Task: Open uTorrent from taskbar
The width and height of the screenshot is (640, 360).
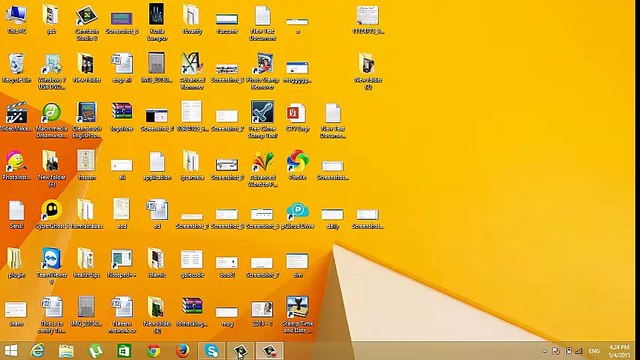Action: pyautogui.click(x=95, y=351)
